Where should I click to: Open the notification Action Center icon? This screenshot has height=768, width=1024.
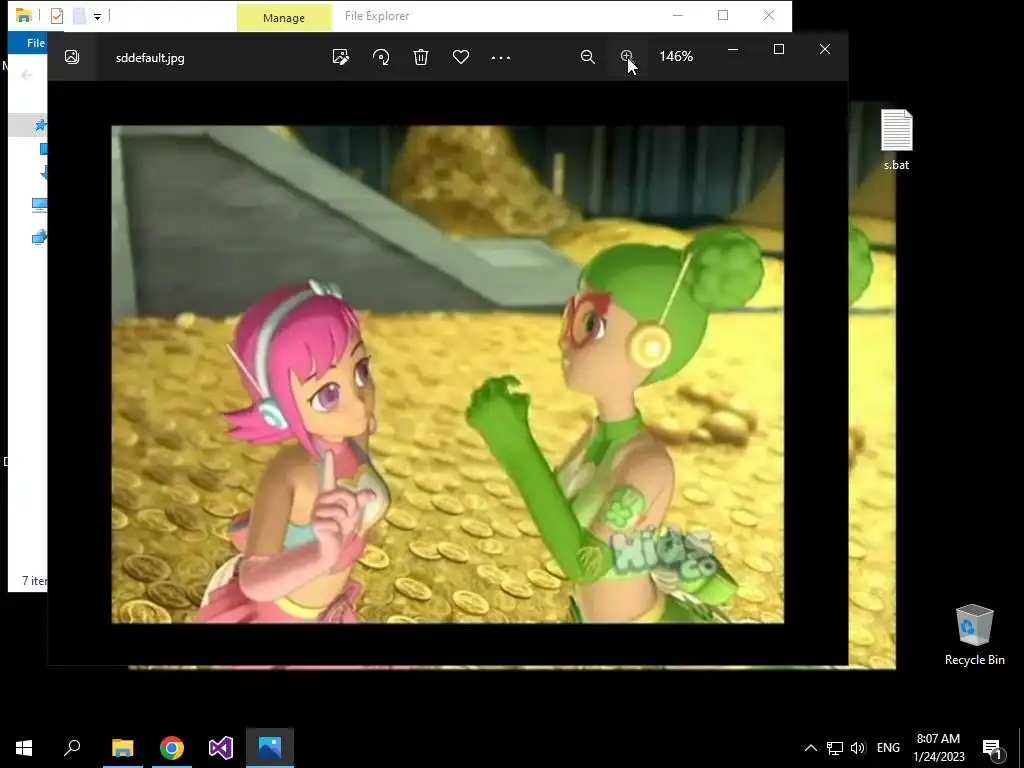click(992, 748)
